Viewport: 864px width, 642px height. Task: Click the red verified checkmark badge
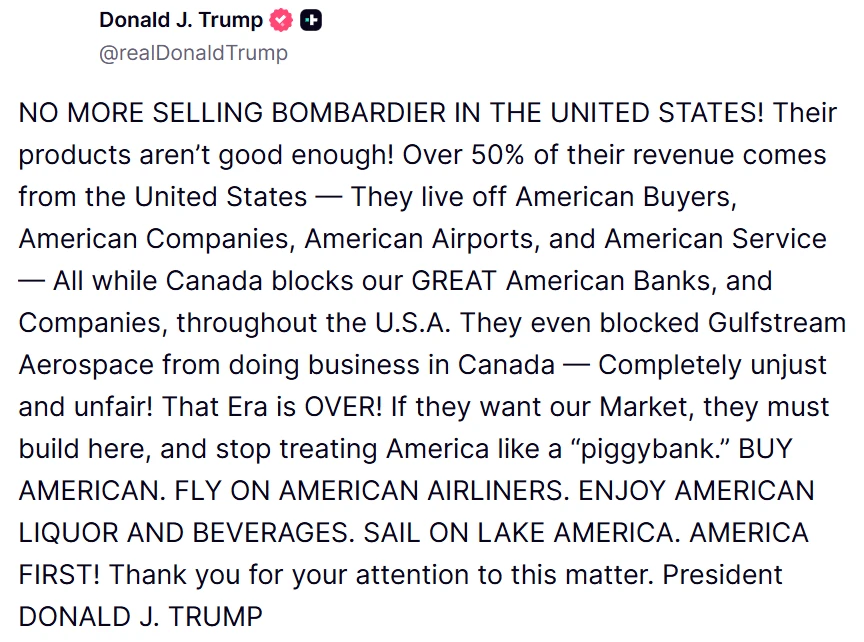point(281,20)
